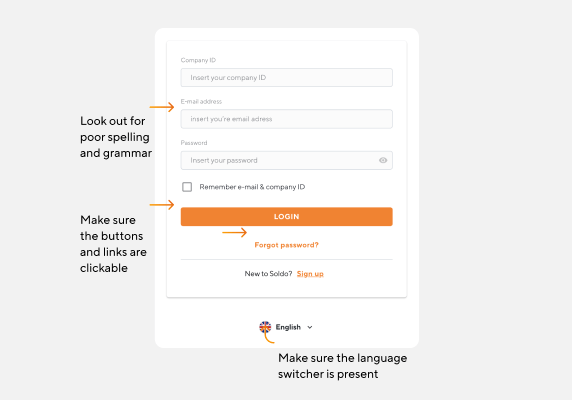Screen dimensions: 572x400
Task: Submit the form with the LOGIN button
Action: coord(286,217)
